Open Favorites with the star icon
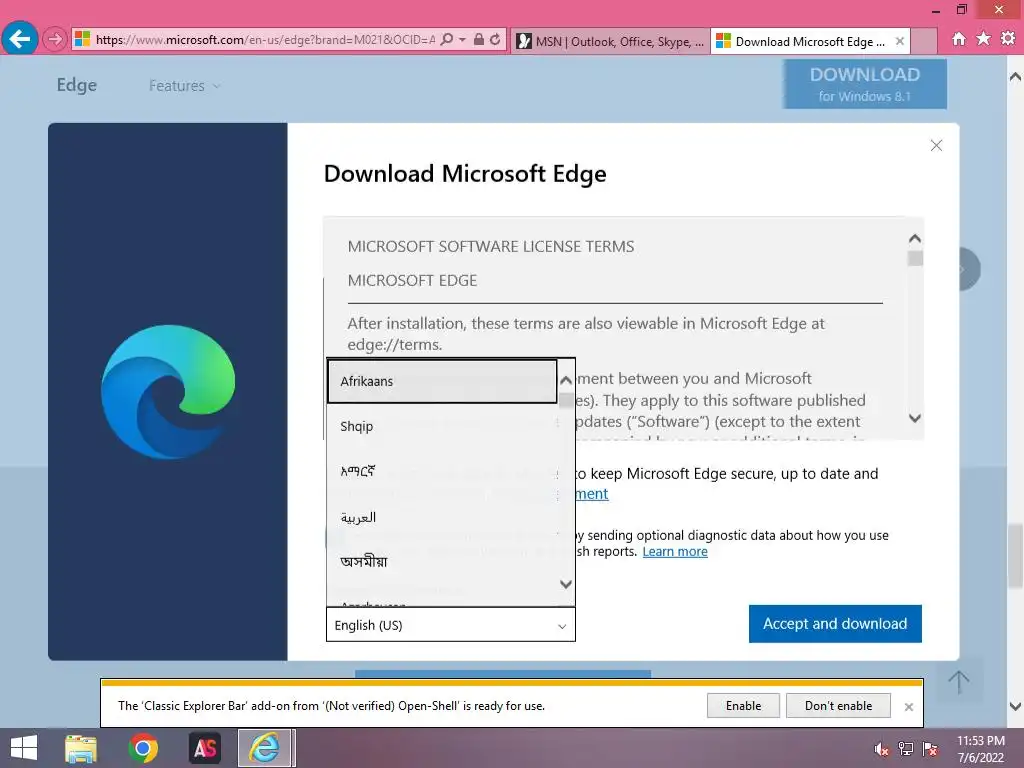Image resolution: width=1024 pixels, height=768 pixels. pyautogui.click(x=983, y=39)
